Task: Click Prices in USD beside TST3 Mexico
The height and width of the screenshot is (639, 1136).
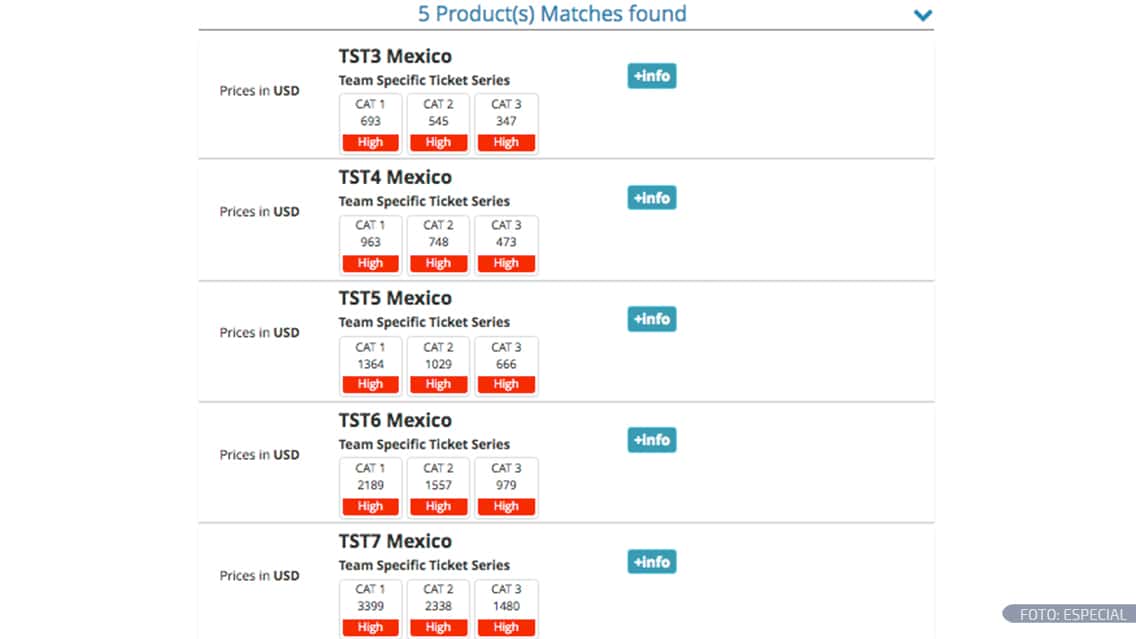Action: 259,91
